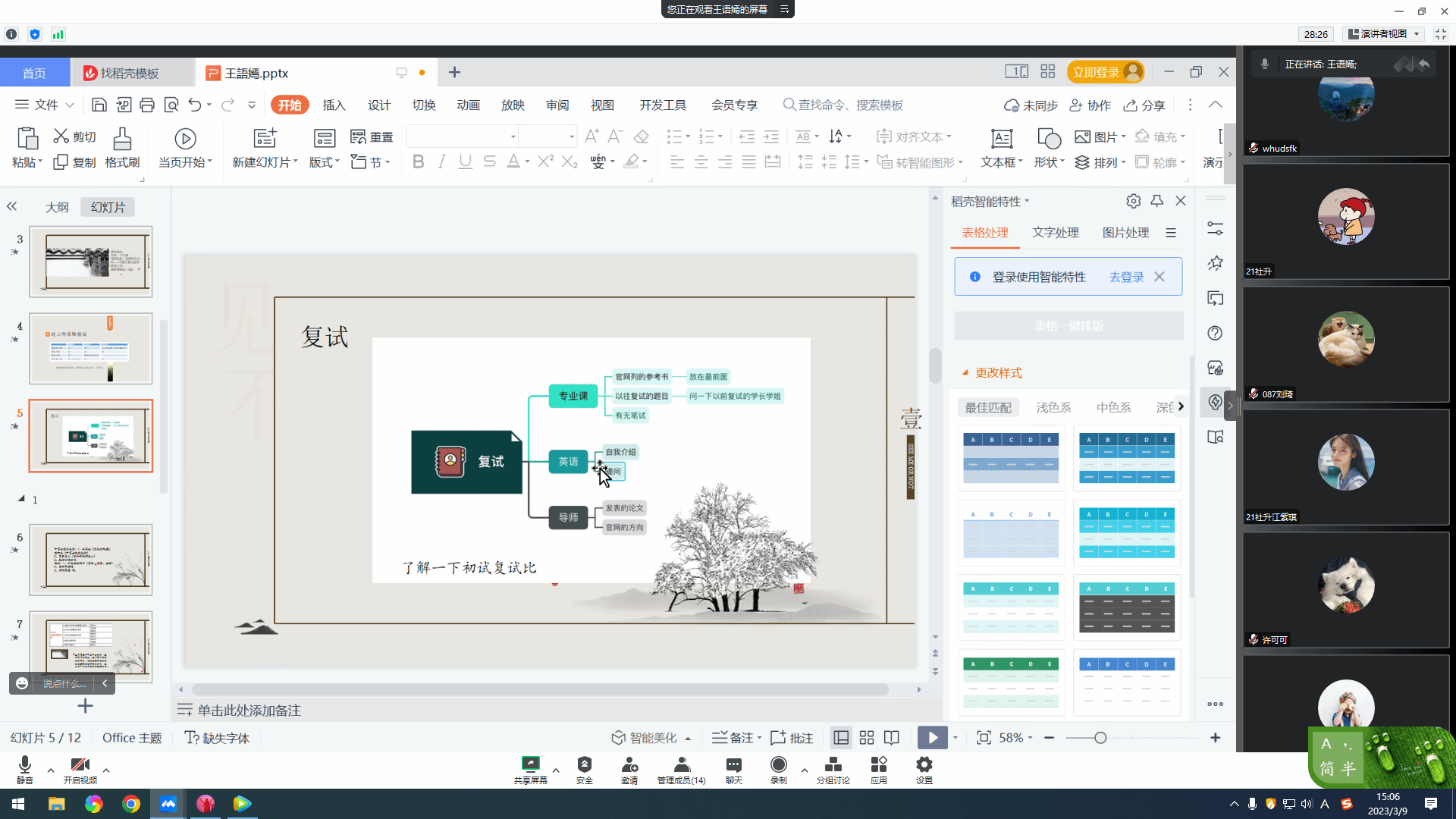Screen dimensions: 1456x819
Task: Click the New Slide (新建幻灯片) icon
Action: (x=265, y=139)
